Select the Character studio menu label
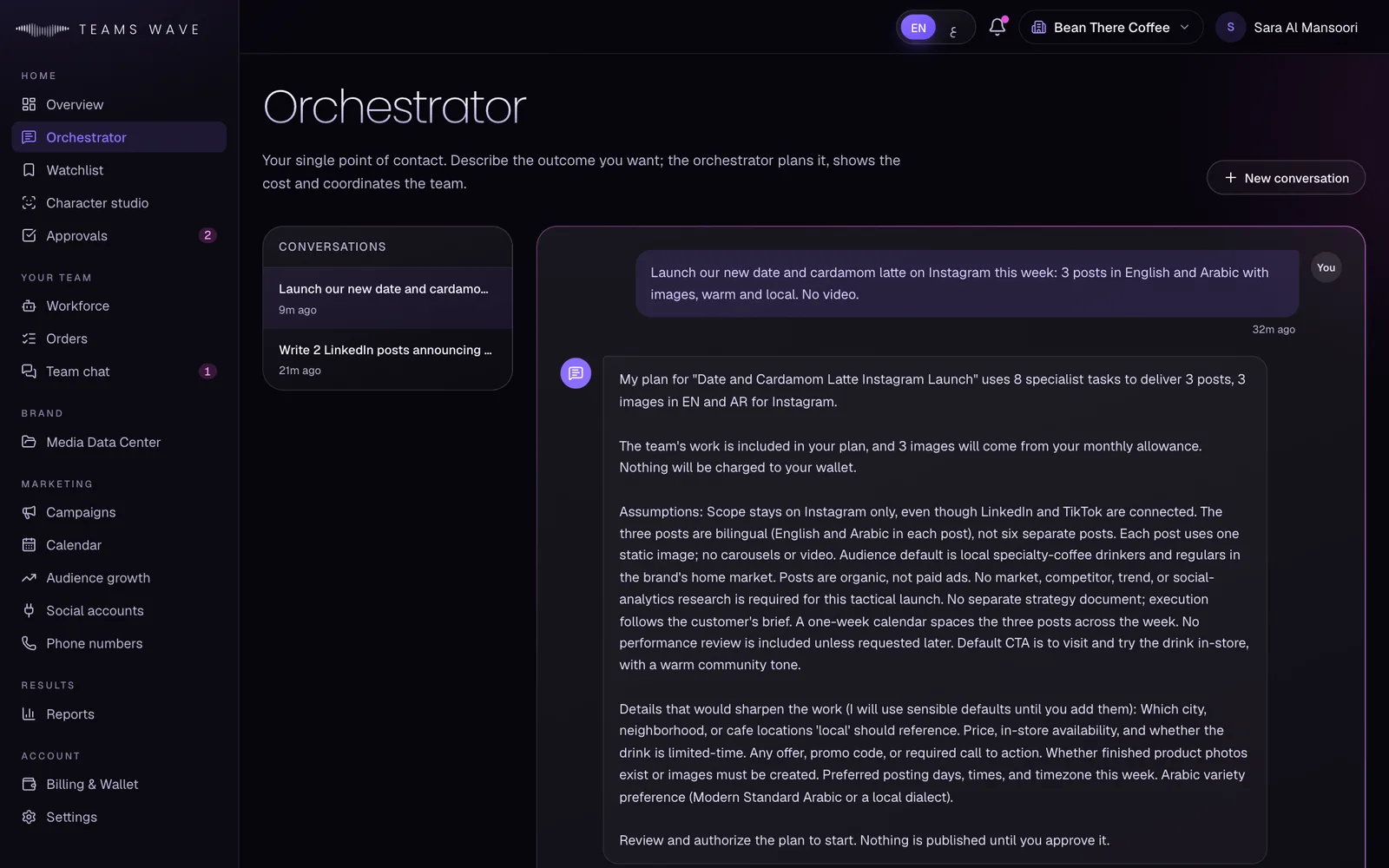Viewport: 1389px width, 868px height. (97, 202)
